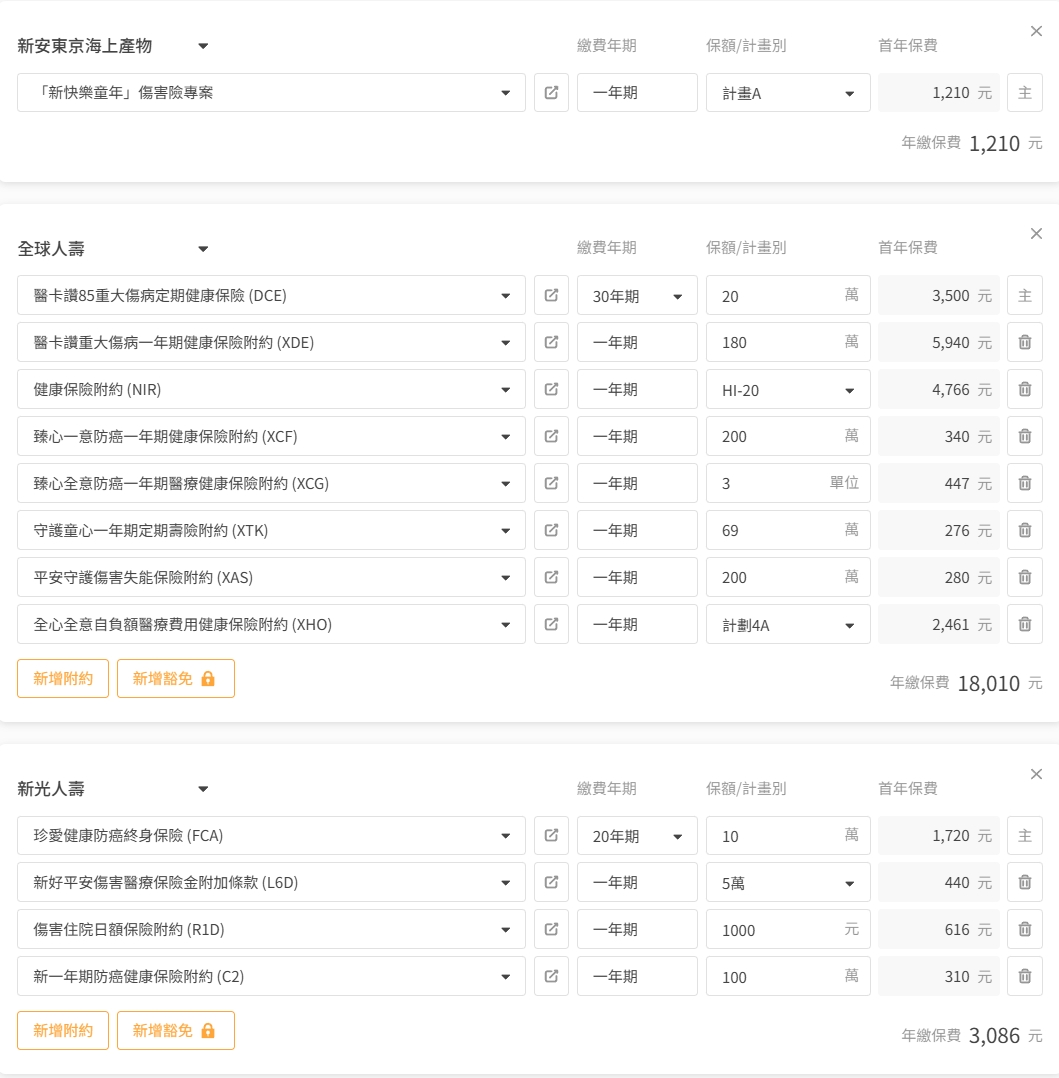
Task: Open 計畫A plan dropdown
Action: (788, 93)
